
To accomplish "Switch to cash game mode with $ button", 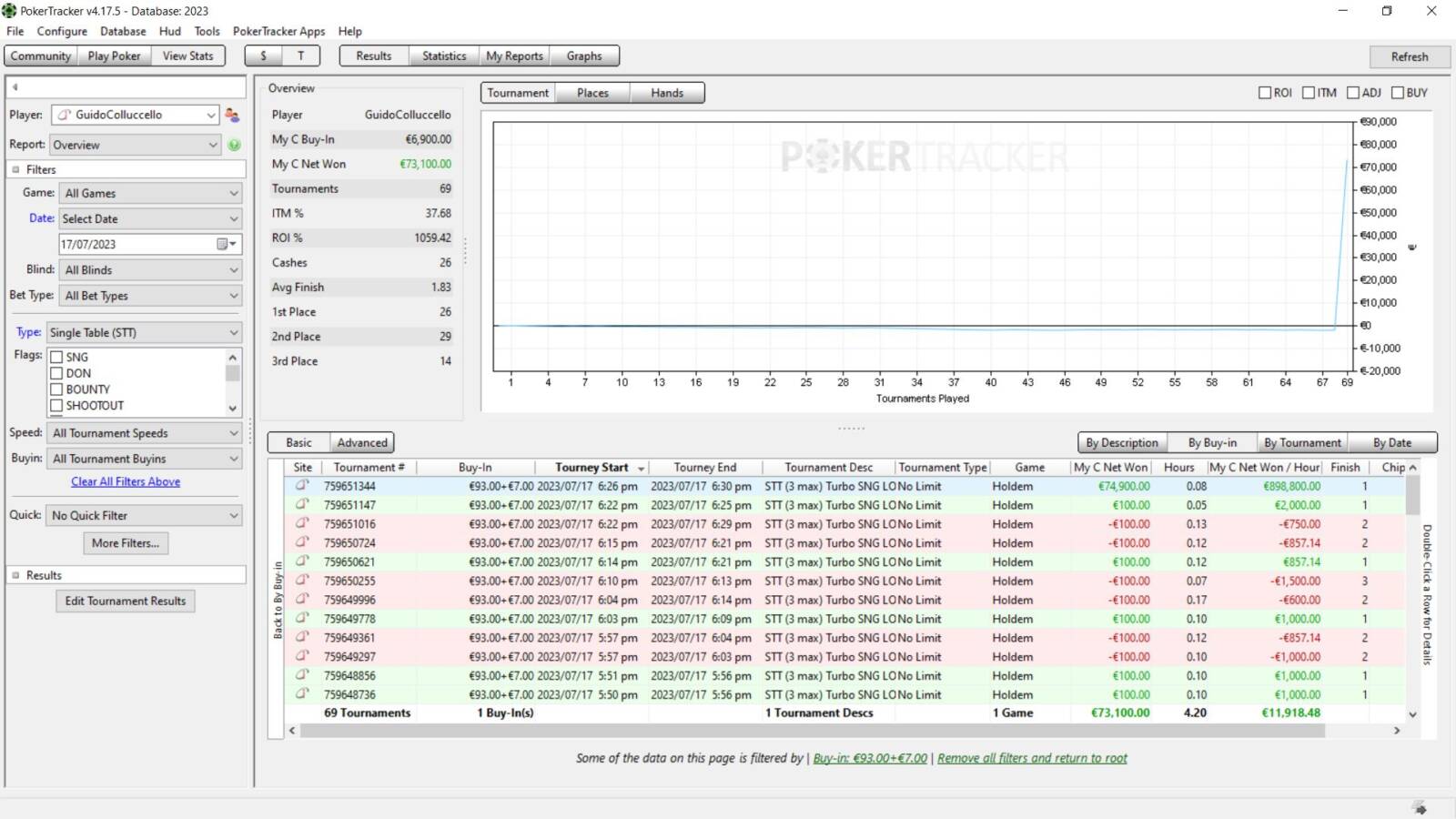I will click(x=263, y=56).
